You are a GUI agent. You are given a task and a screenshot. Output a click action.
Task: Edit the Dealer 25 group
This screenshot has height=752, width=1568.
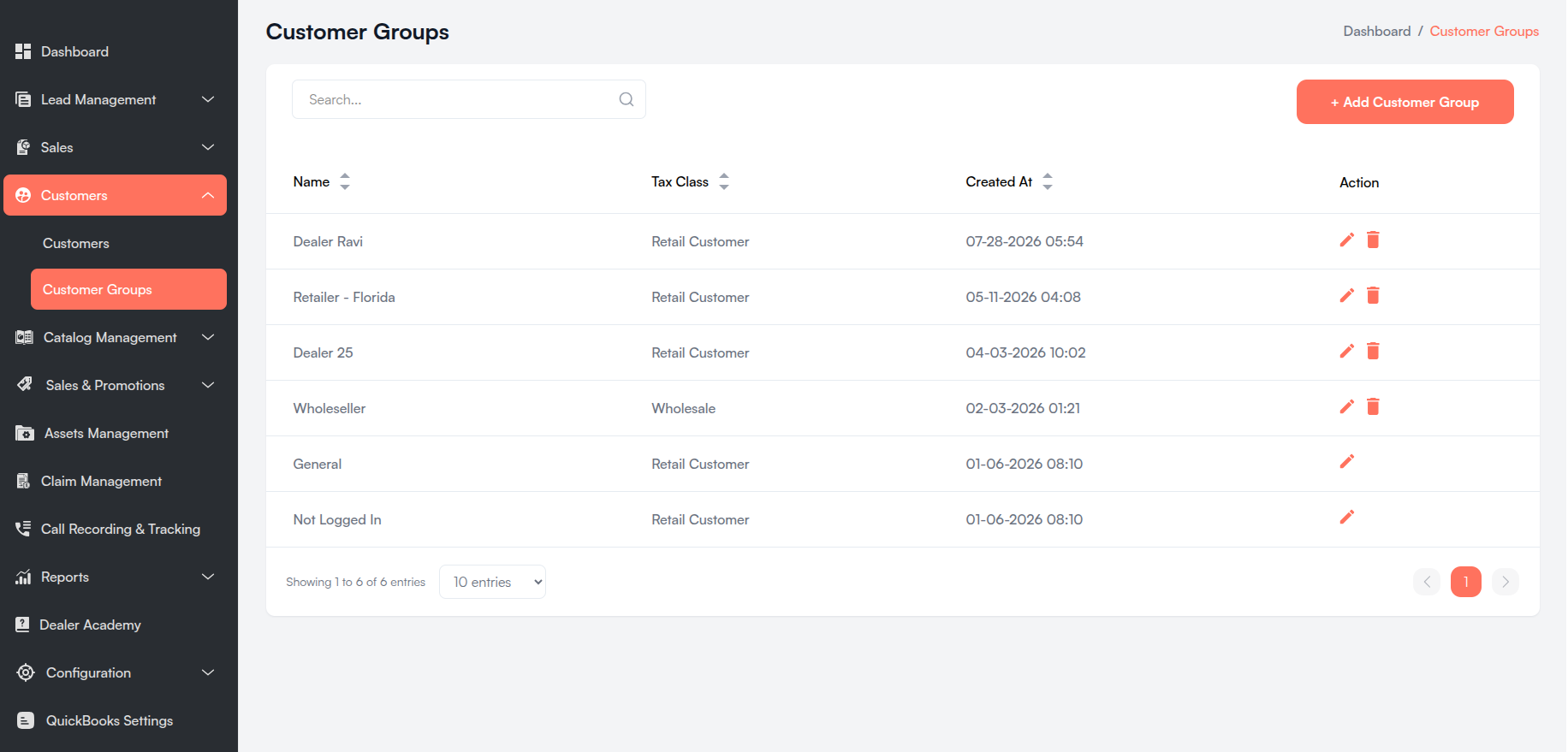pyautogui.click(x=1346, y=351)
